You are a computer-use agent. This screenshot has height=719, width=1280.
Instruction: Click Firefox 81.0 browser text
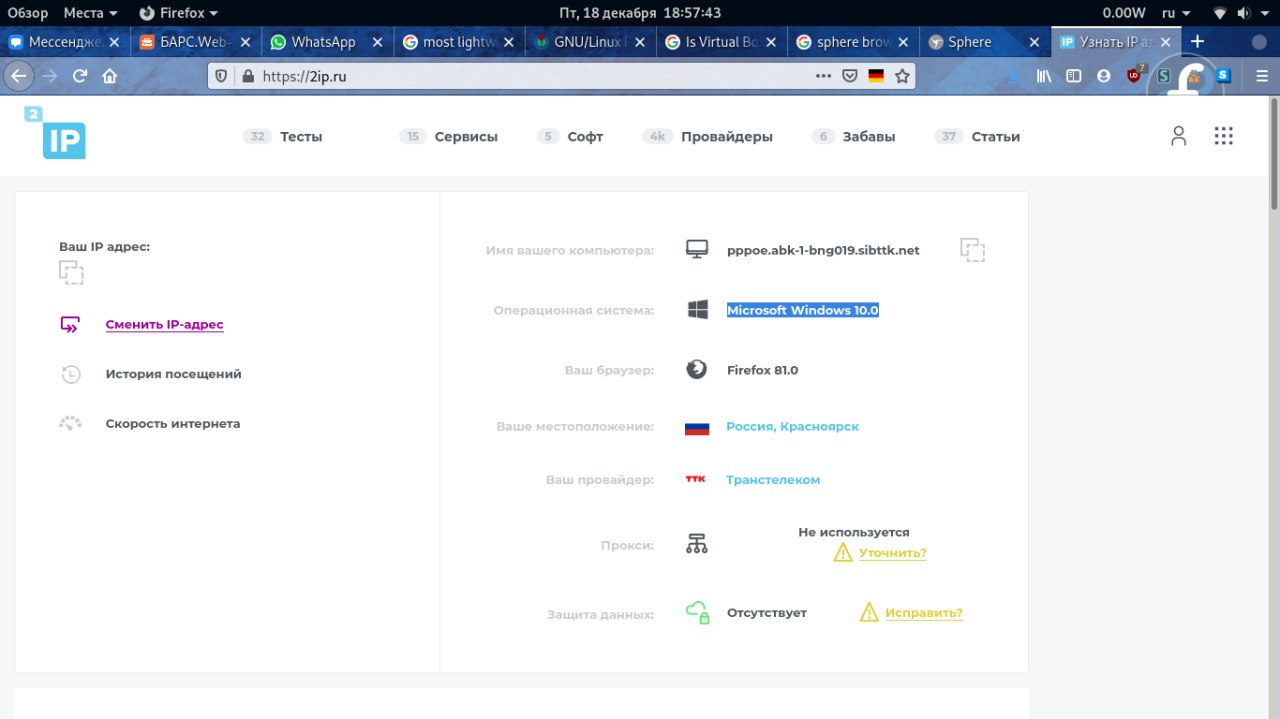click(x=762, y=370)
